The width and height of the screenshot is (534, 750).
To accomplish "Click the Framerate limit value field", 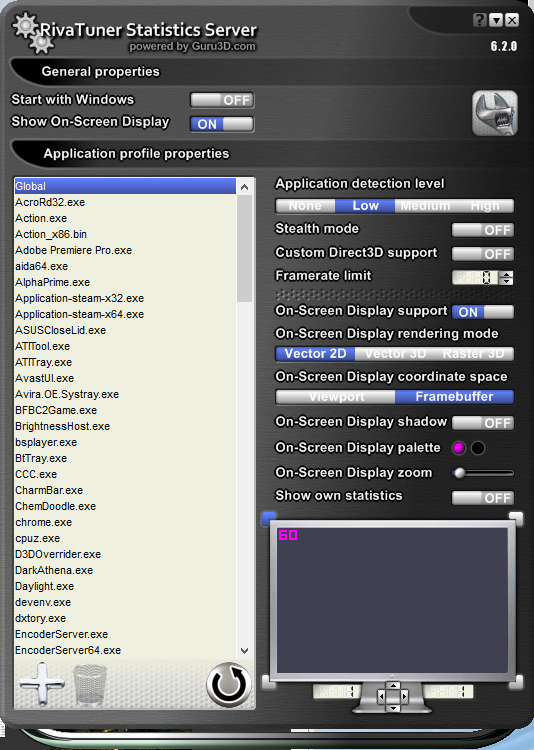I will tap(475, 277).
